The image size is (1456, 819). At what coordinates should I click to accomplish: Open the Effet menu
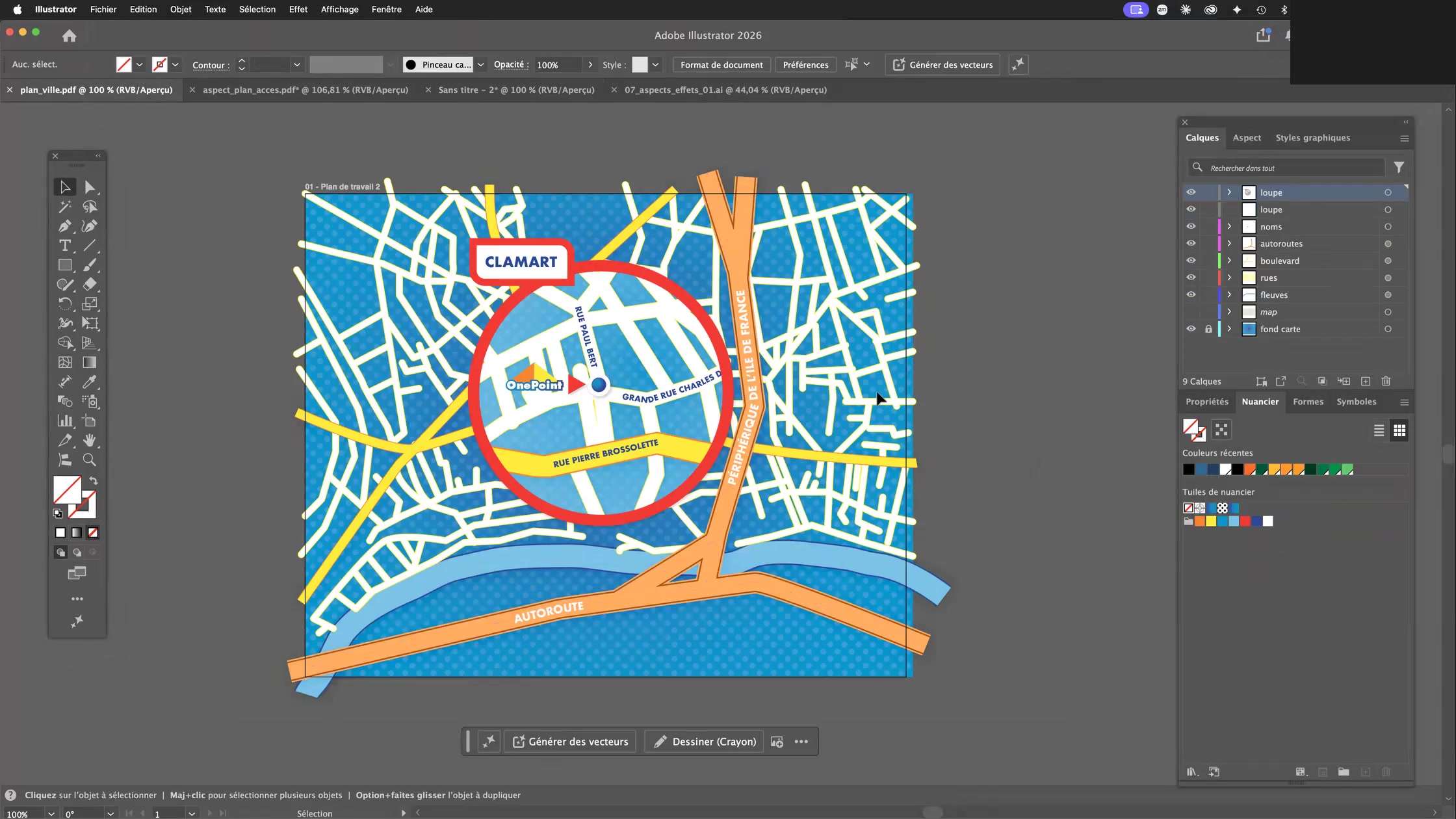[x=298, y=9]
